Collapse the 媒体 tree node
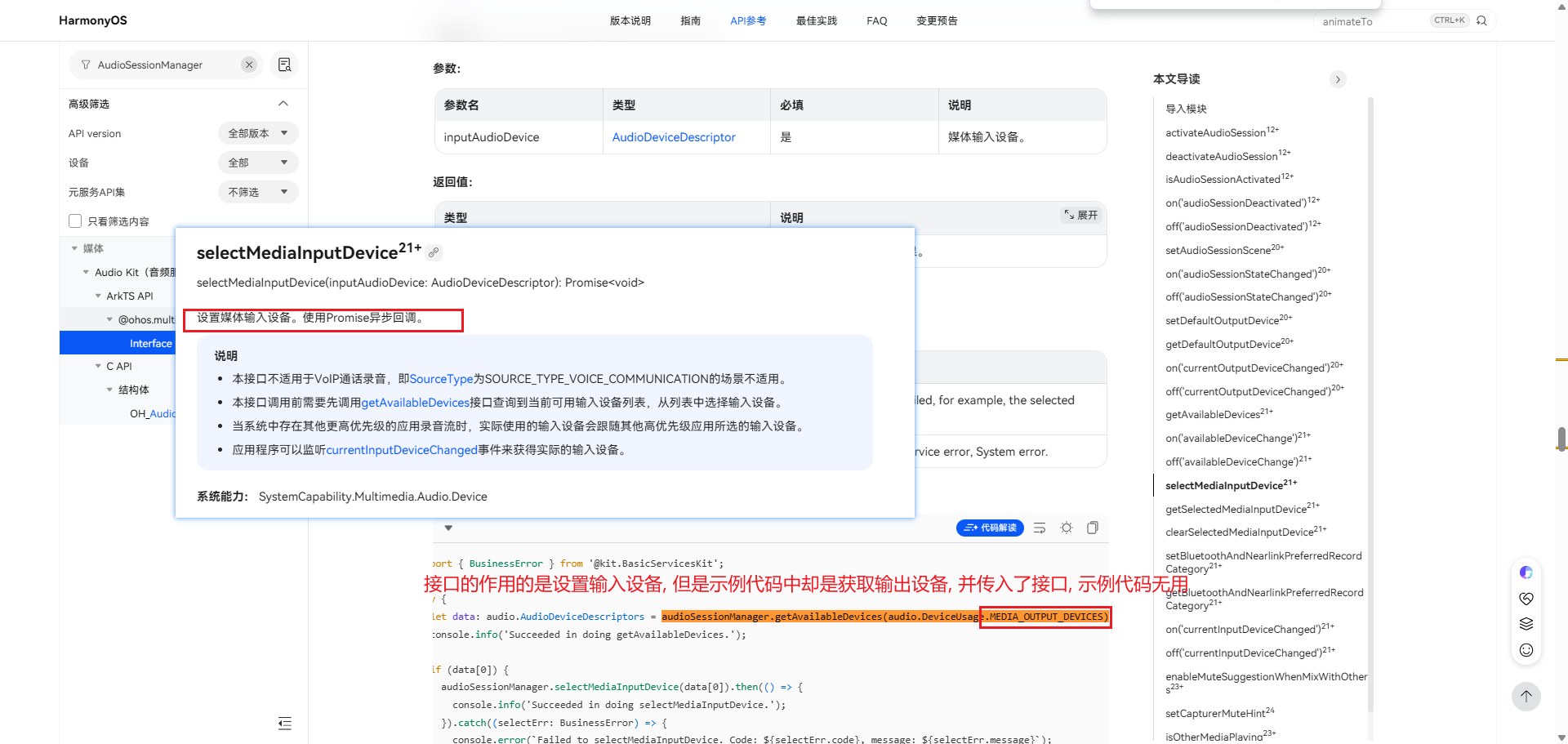 [74, 248]
